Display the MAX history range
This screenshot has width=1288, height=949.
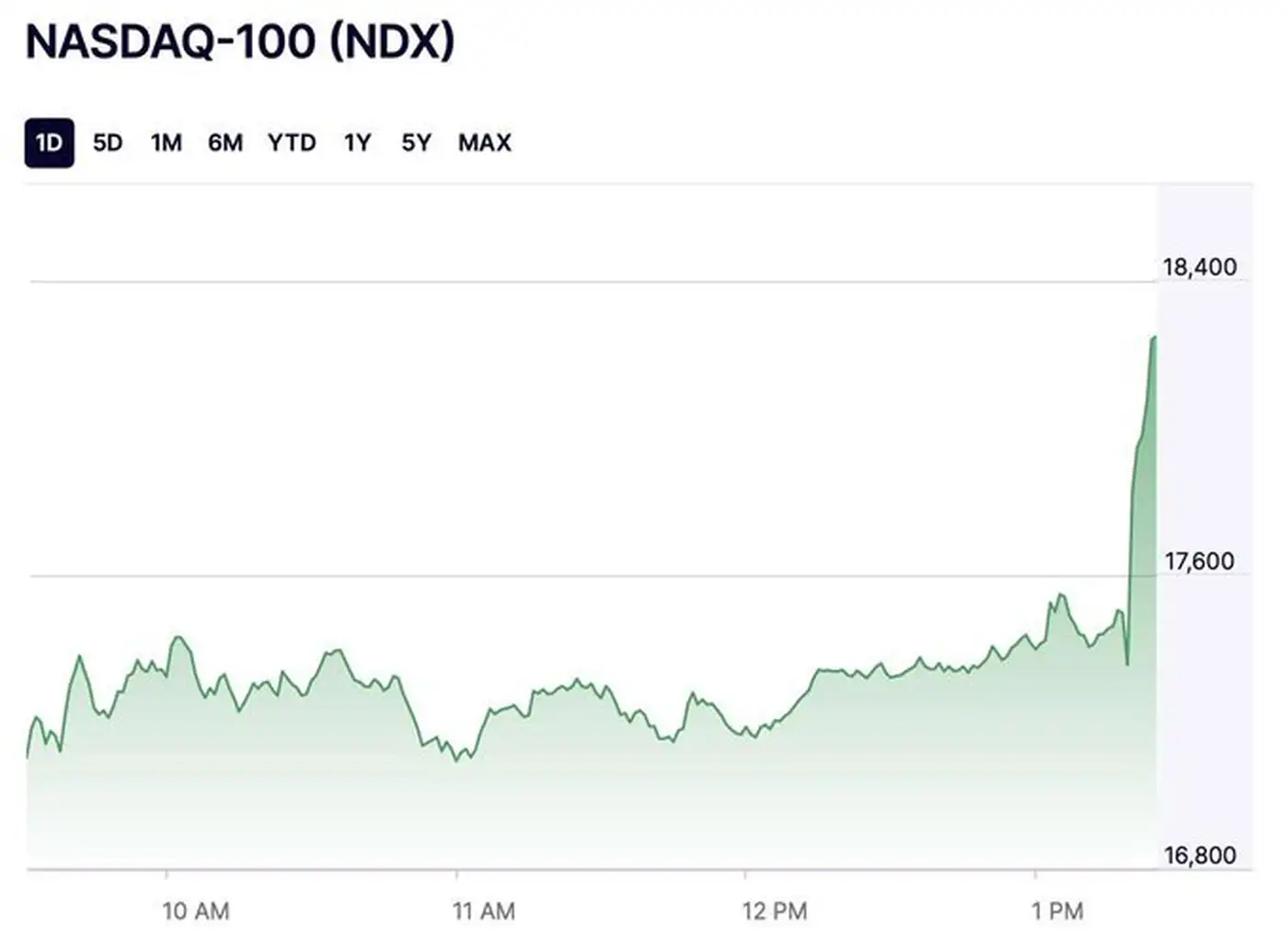point(485,143)
